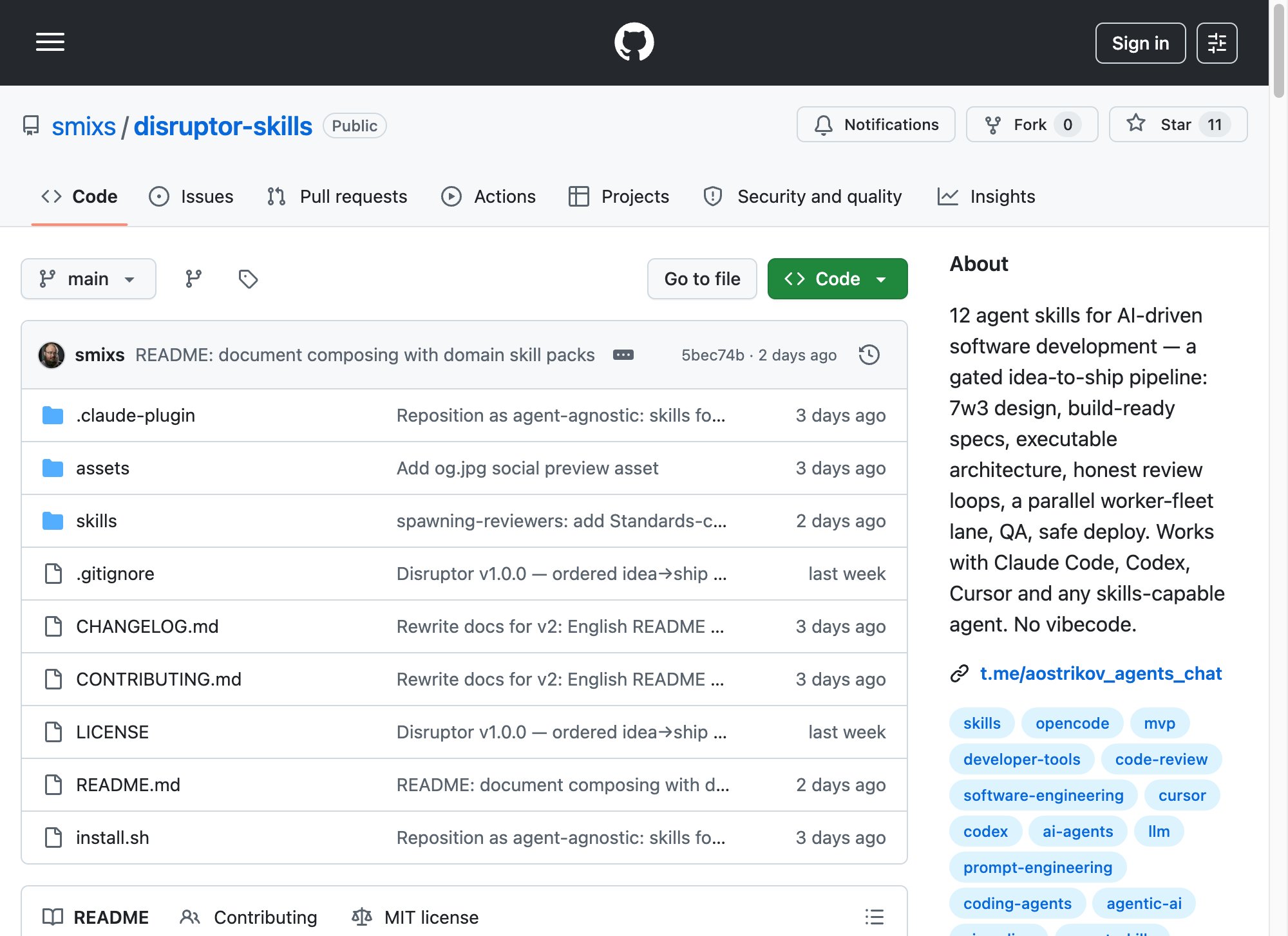Open the Security and quality tab
This screenshot has height=936, width=1288.
pyautogui.click(x=802, y=196)
